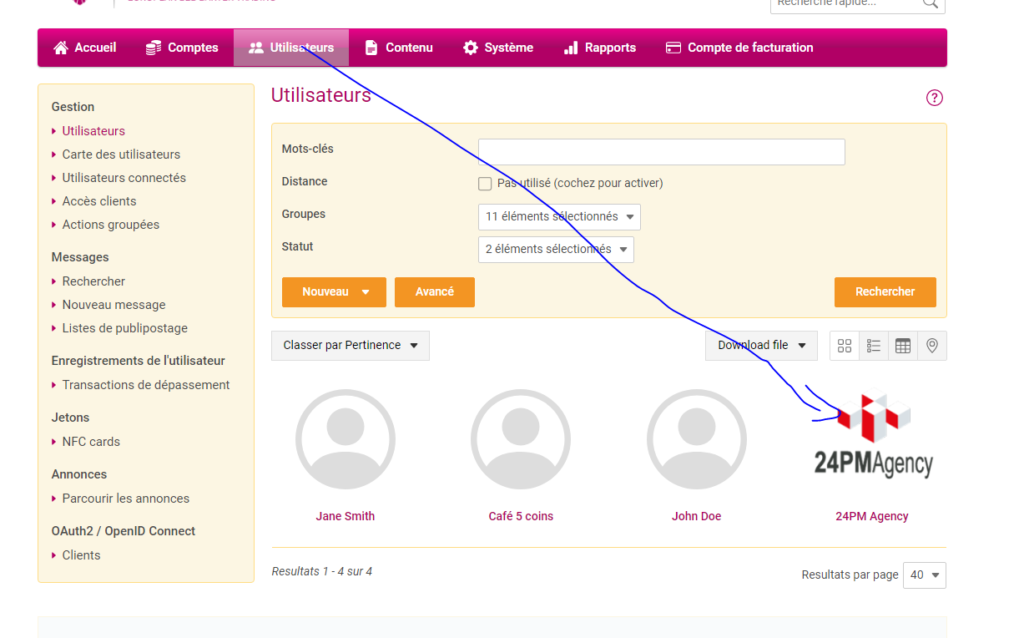
Task: Open Utilisateurs connectés sidebar link
Action: tap(124, 178)
